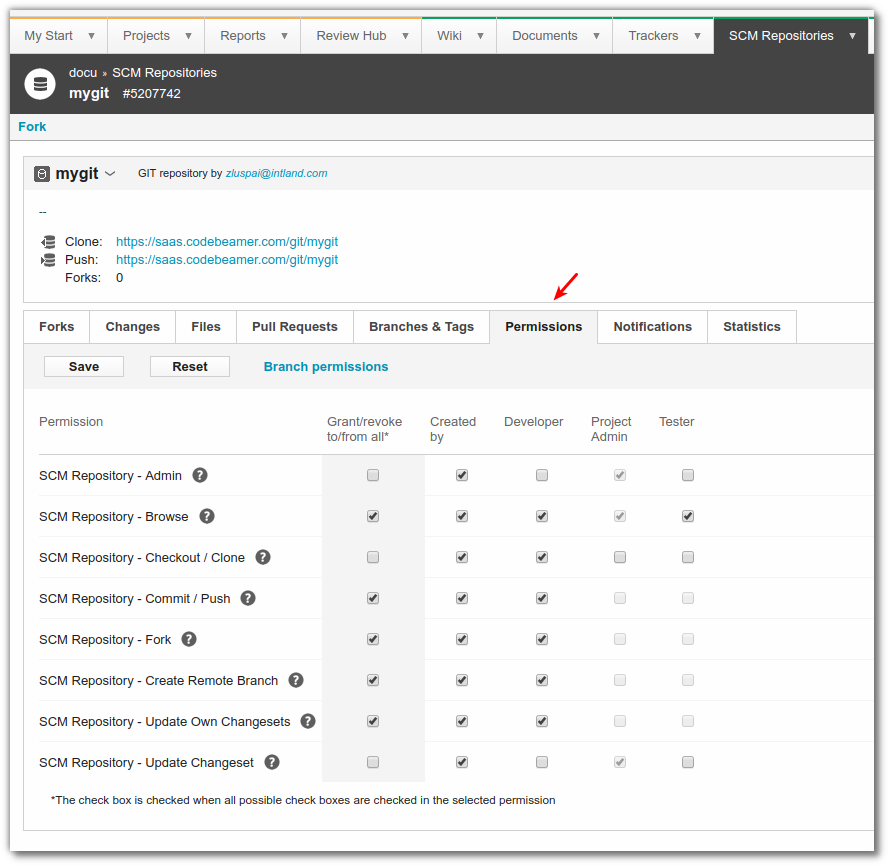Expand the Reports menu arrow
The height and width of the screenshot is (867, 890).
point(284,36)
